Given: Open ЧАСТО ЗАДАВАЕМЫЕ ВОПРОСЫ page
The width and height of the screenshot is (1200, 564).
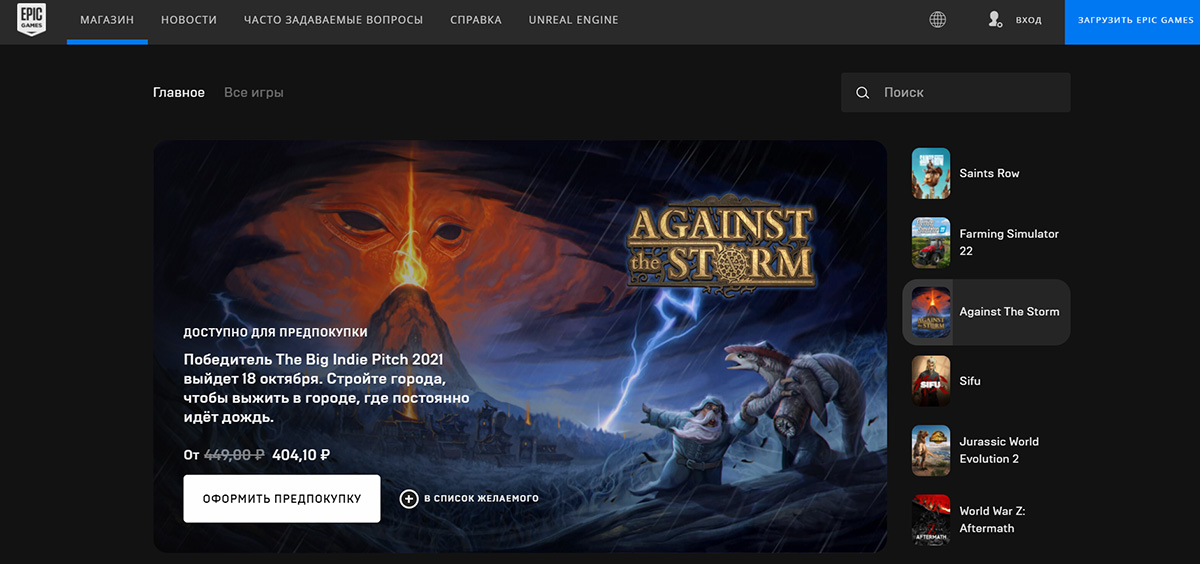Looking at the screenshot, I should [x=333, y=20].
